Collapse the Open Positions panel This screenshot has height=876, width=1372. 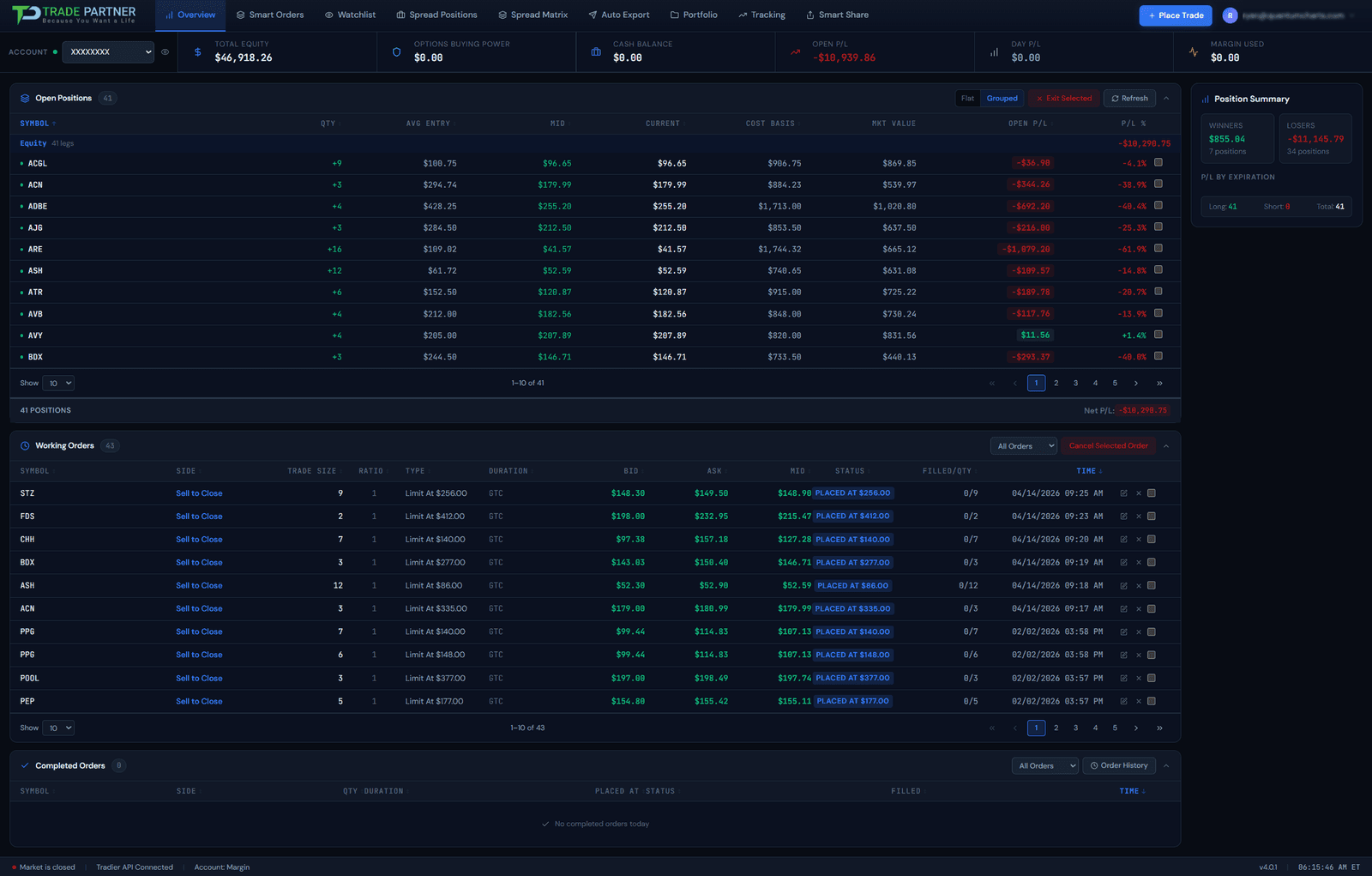1166,99
